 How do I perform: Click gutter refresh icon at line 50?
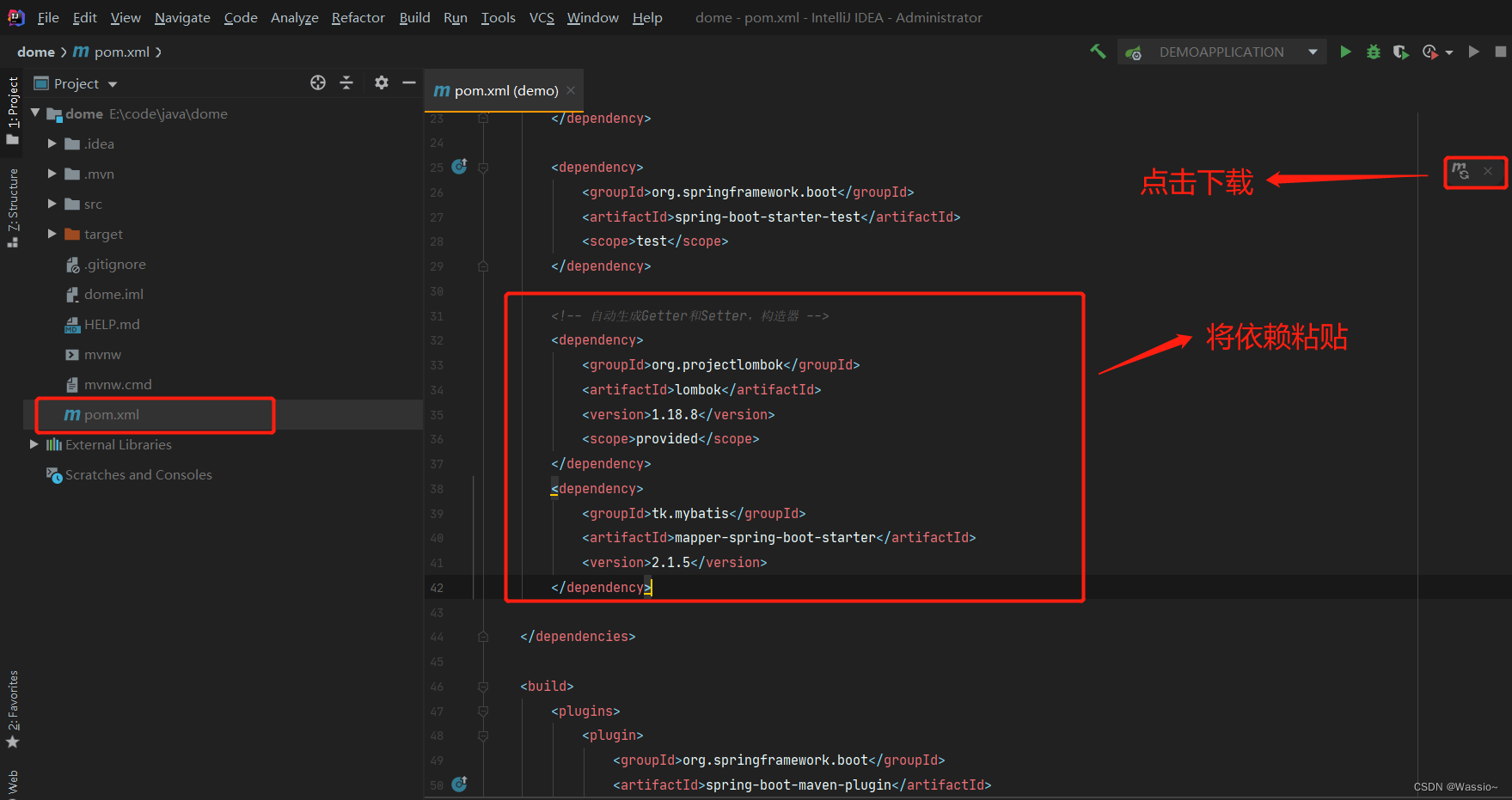[x=460, y=784]
